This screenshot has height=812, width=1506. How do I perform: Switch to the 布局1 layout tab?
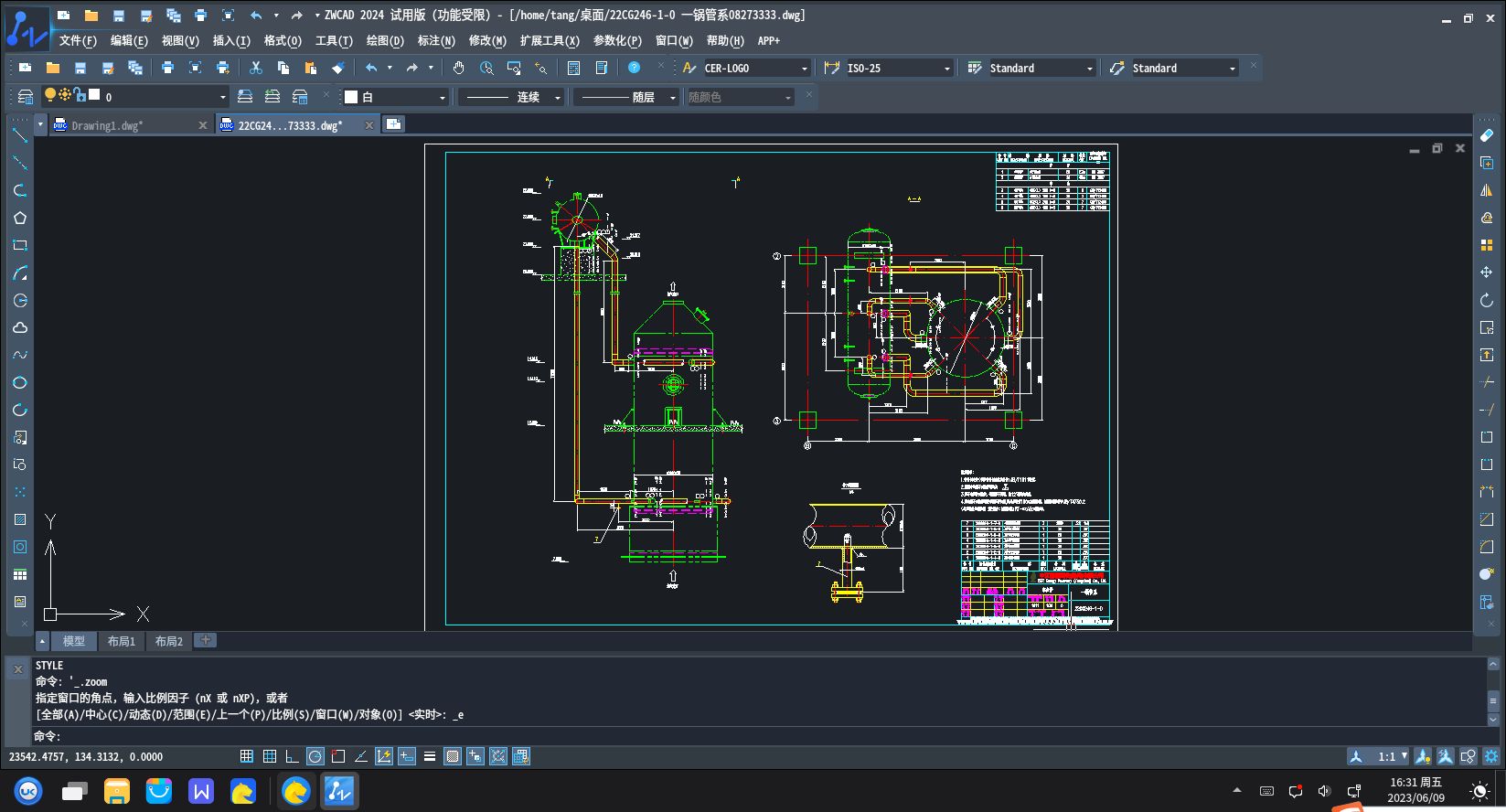[121, 641]
